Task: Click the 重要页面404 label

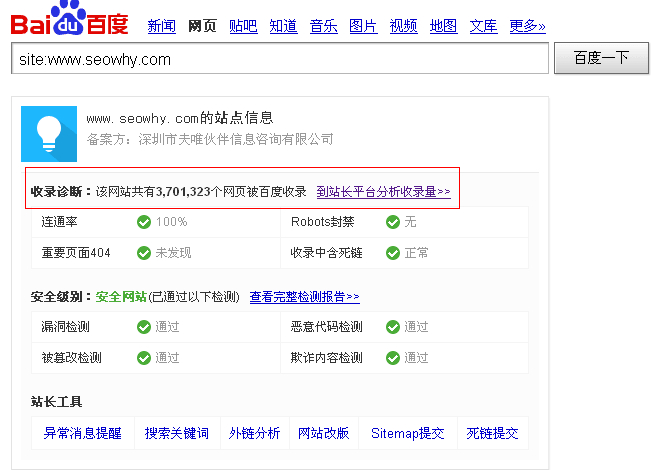Action: 76,253
